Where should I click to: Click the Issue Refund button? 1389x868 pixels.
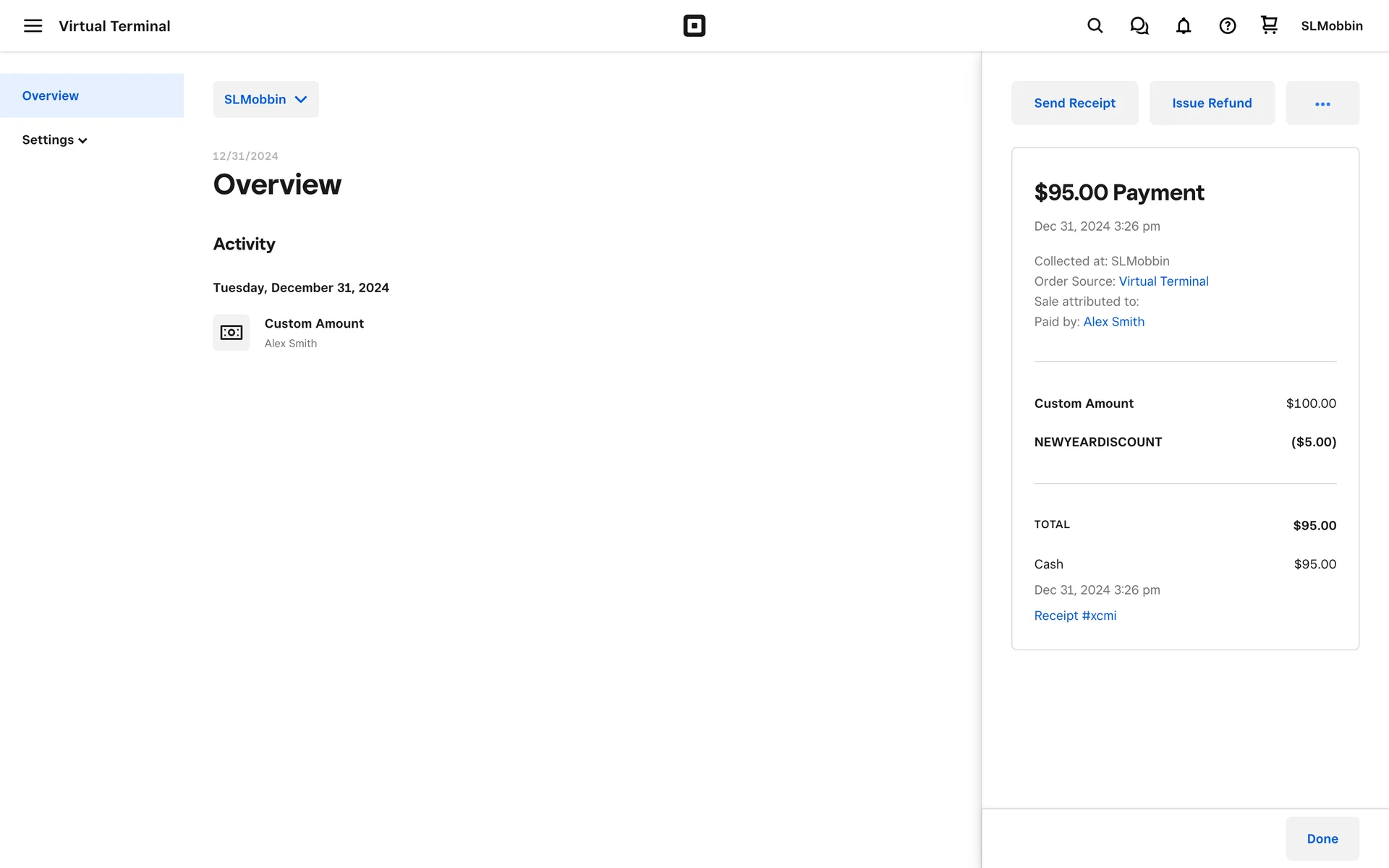pos(1211,103)
